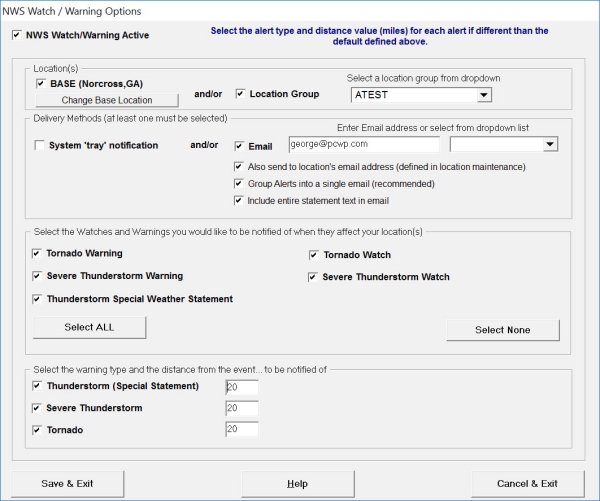The height and width of the screenshot is (501, 600).
Task: Uncheck BASE (Norcross,GA) location checkbox
Action: coord(41,83)
